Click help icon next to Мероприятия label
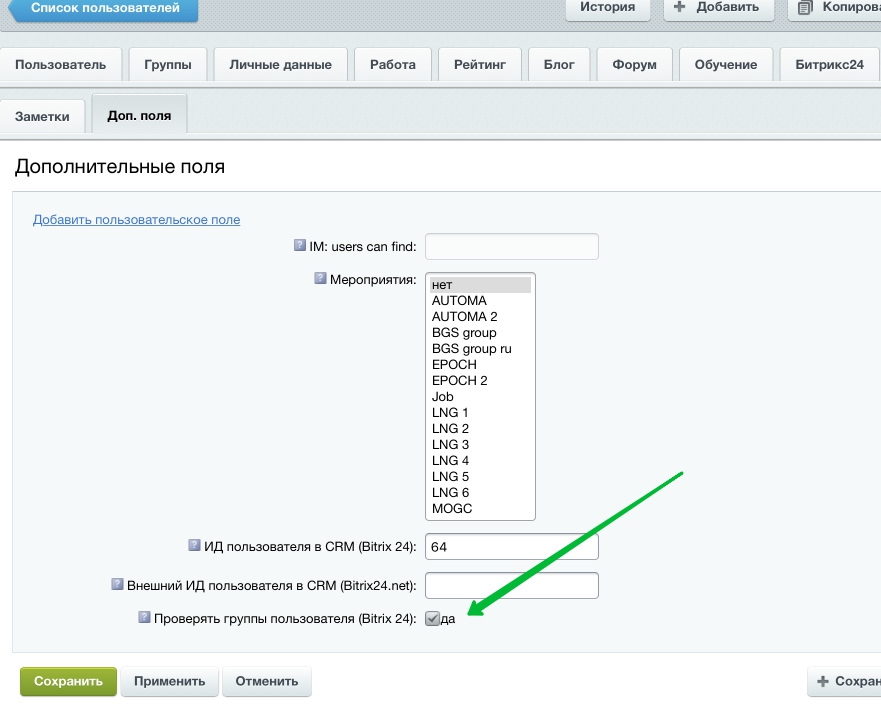The width and height of the screenshot is (881, 704). (320, 279)
